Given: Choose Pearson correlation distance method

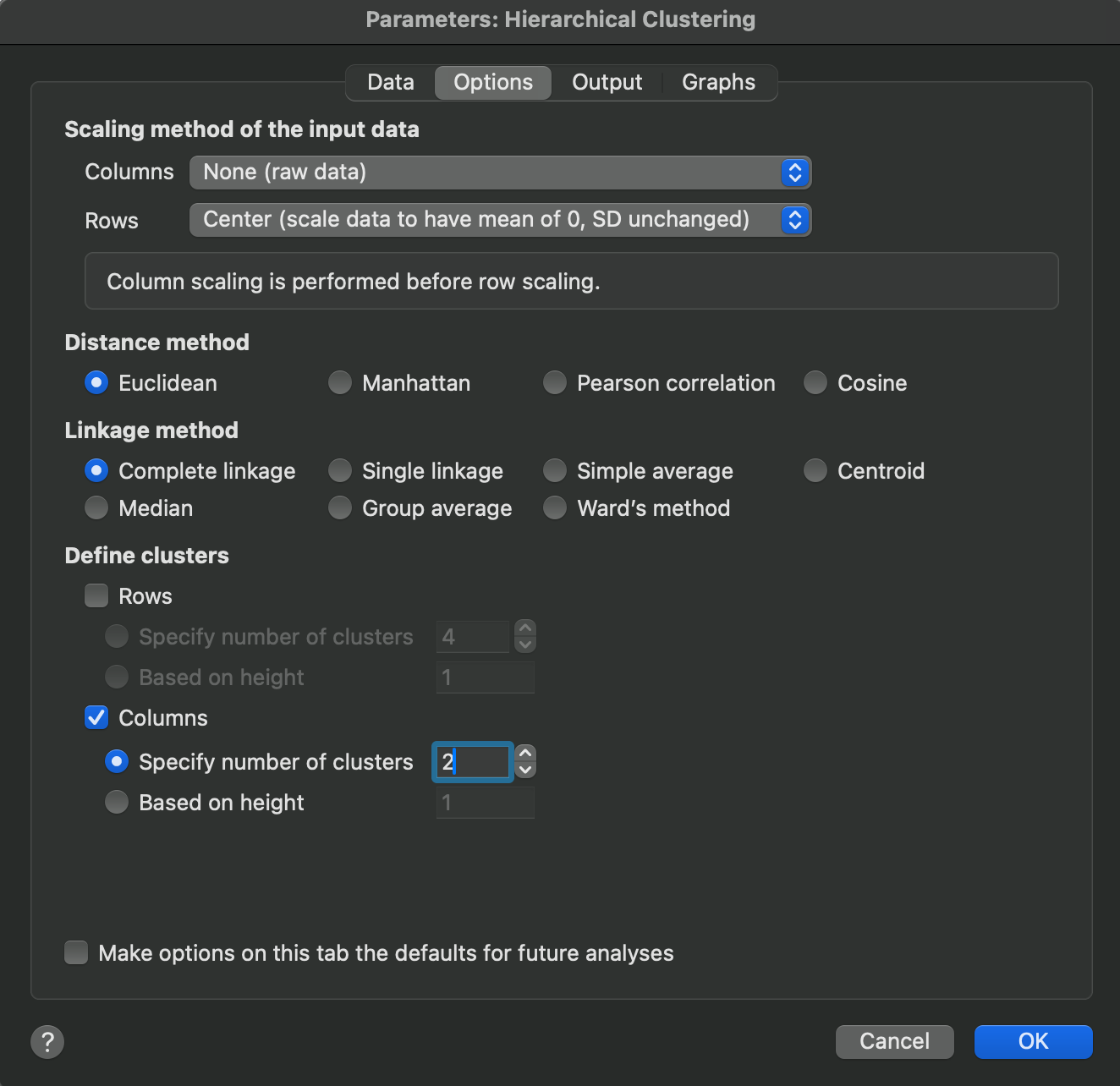Looking at the screenshot, I should pos(555,383).
